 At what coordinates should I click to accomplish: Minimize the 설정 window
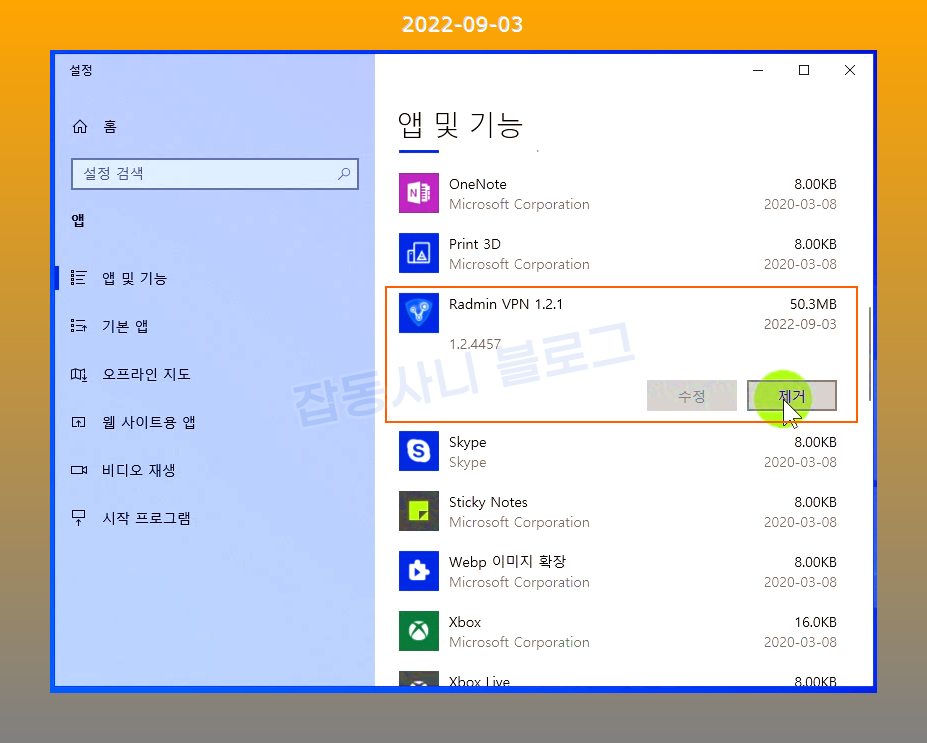(x=758, y=70)
